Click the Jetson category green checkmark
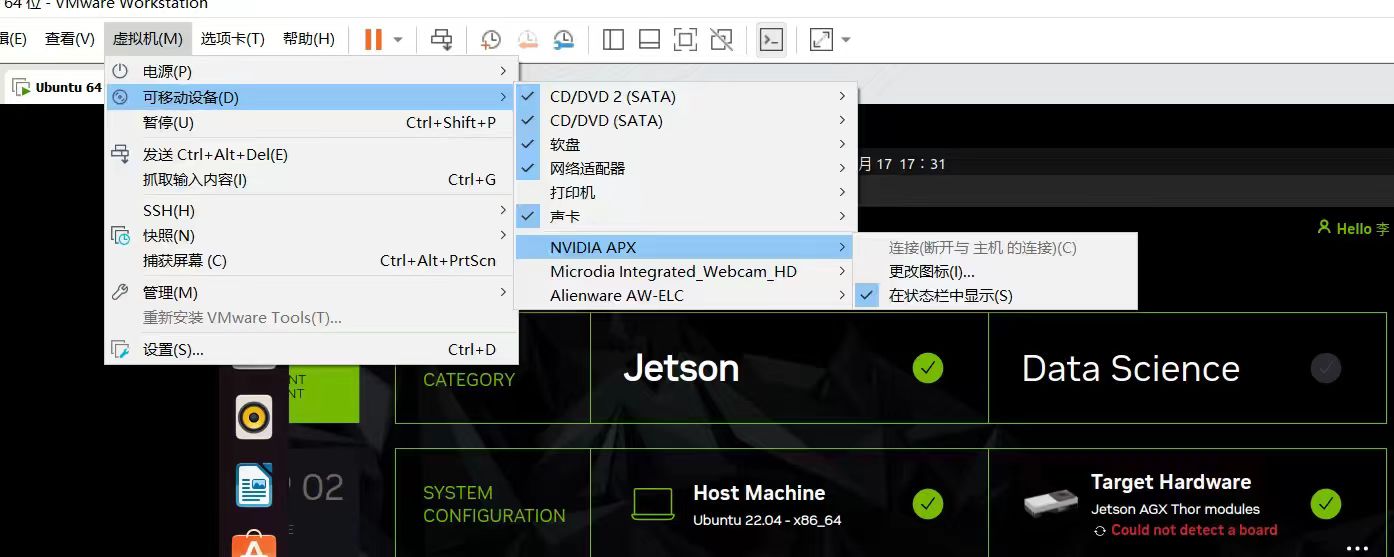This screenshot has height=557, width=1394. [x=928, y=368]
